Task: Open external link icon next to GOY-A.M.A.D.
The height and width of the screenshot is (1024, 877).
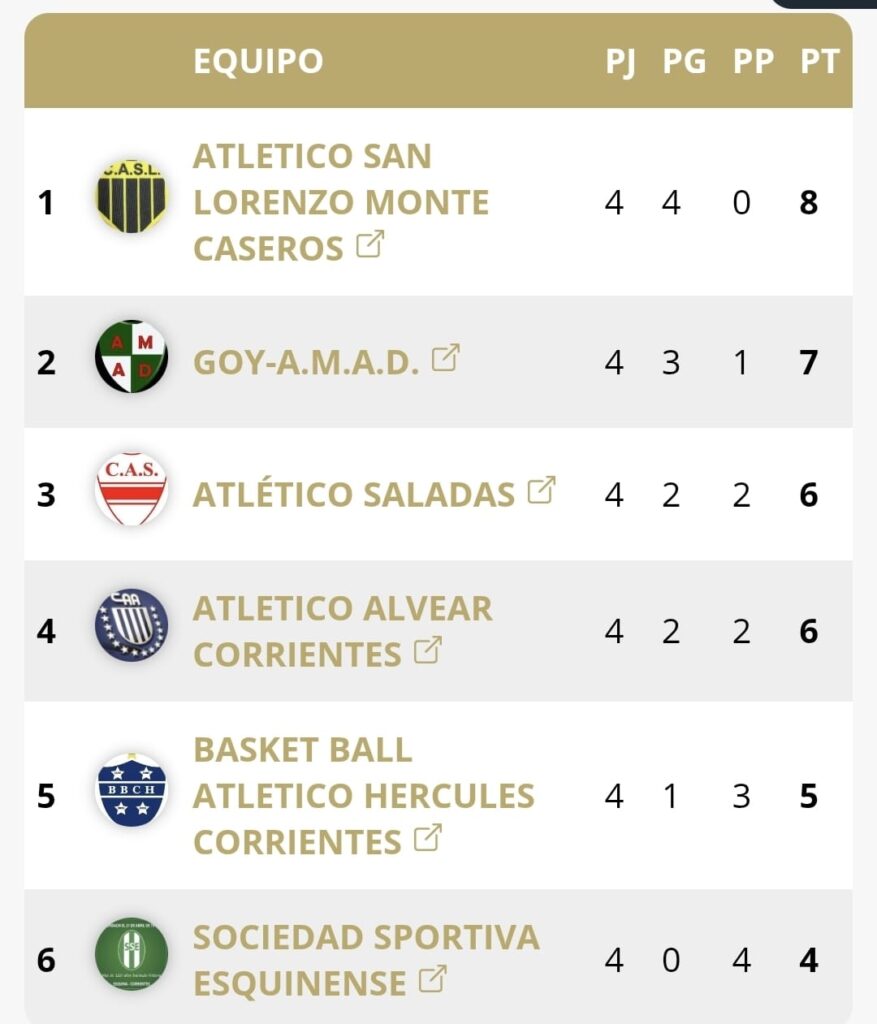Action: click(446, 357)
